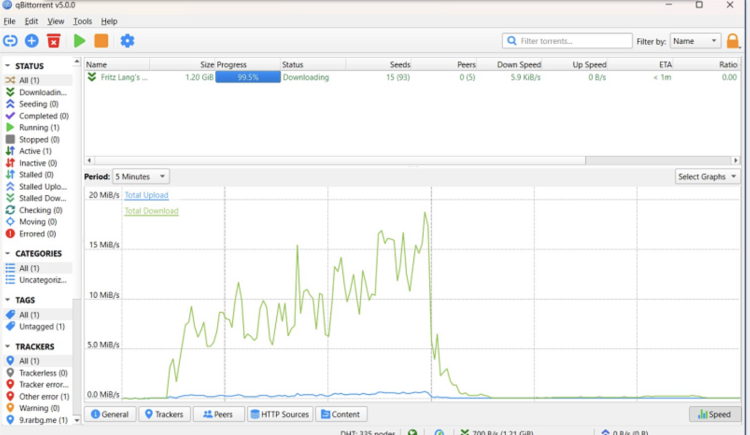Select Errored (0) status filter

pos(38,234)
